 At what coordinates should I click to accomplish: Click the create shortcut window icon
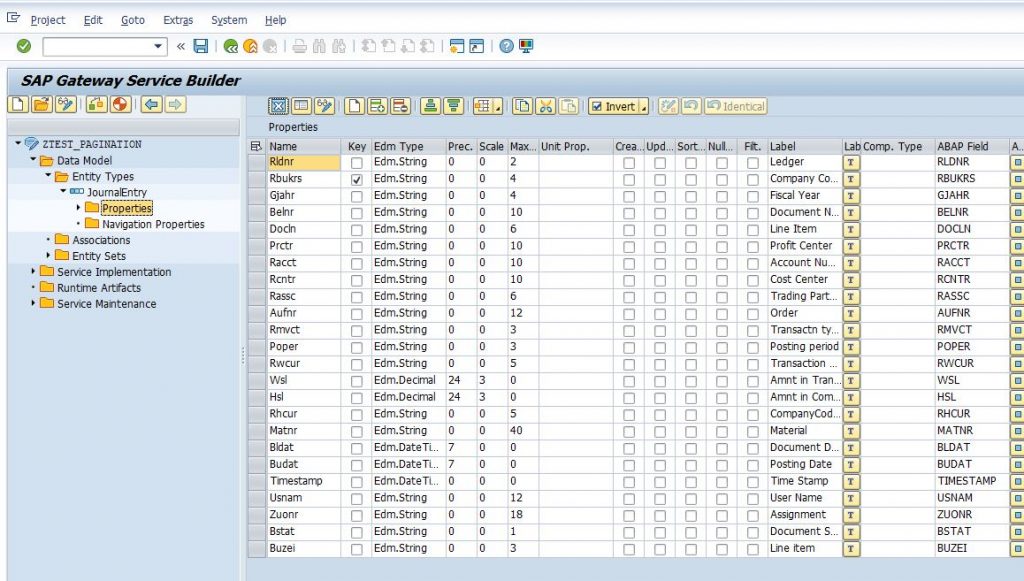click(x=477, y=46)
